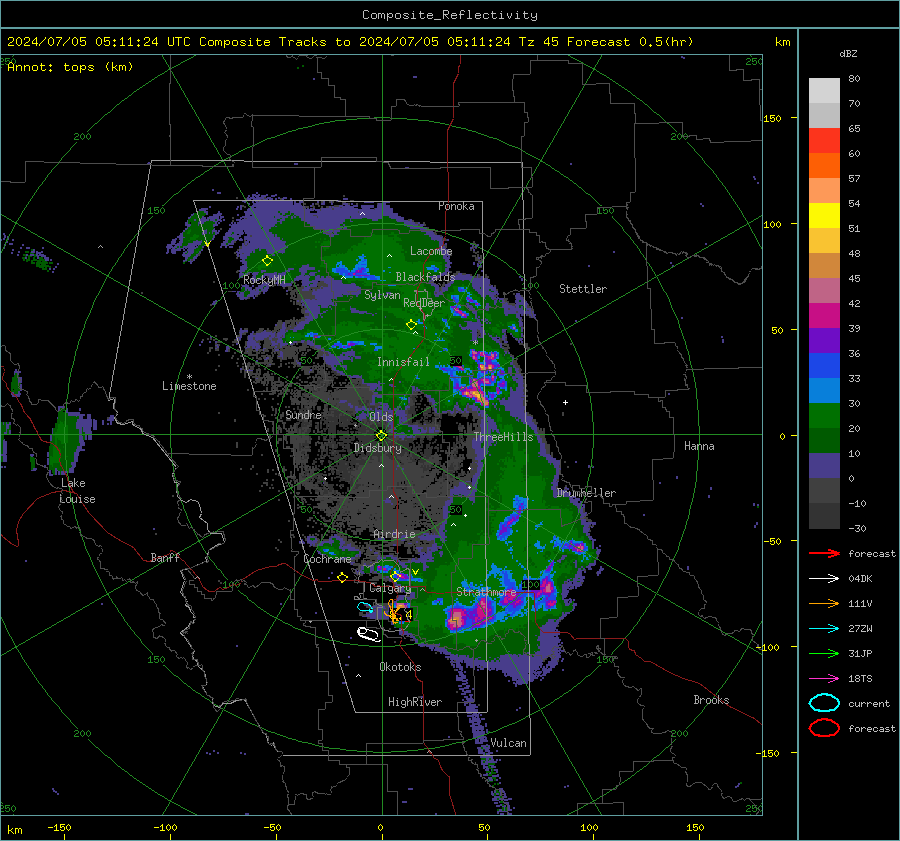Click the red forecast ellipse legend symbol
This screenshot has height=841, width=900.
pos(824,728)
